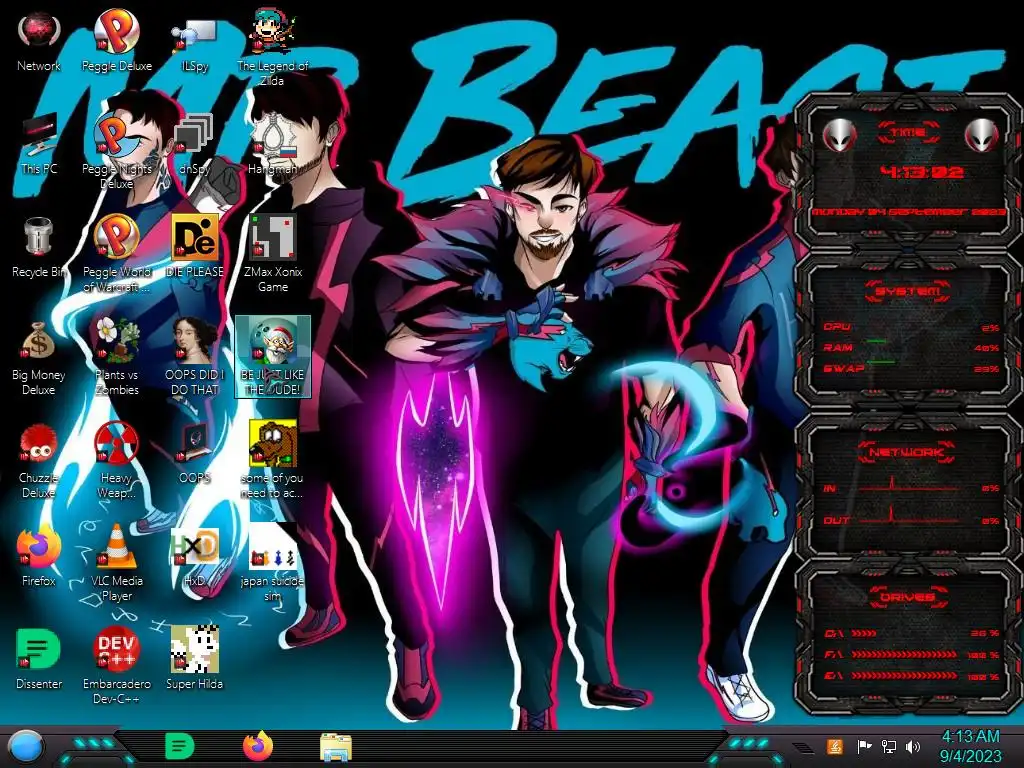The width and height of the screenshot is (1024, 768).
Task: Click the Chuzzle Deluxe icon
Action: click(x=39, y=460)
